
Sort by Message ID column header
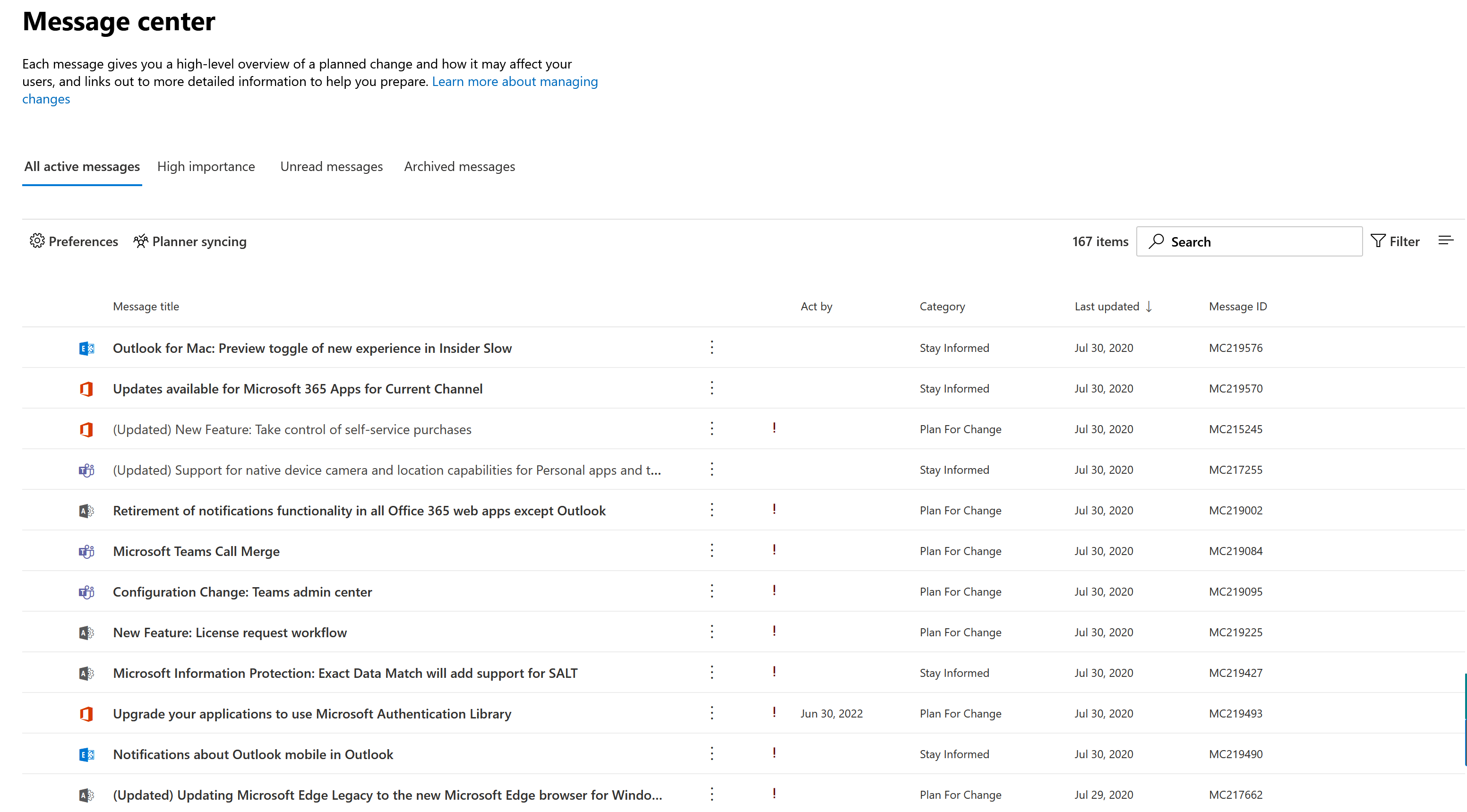[1237, 307]
